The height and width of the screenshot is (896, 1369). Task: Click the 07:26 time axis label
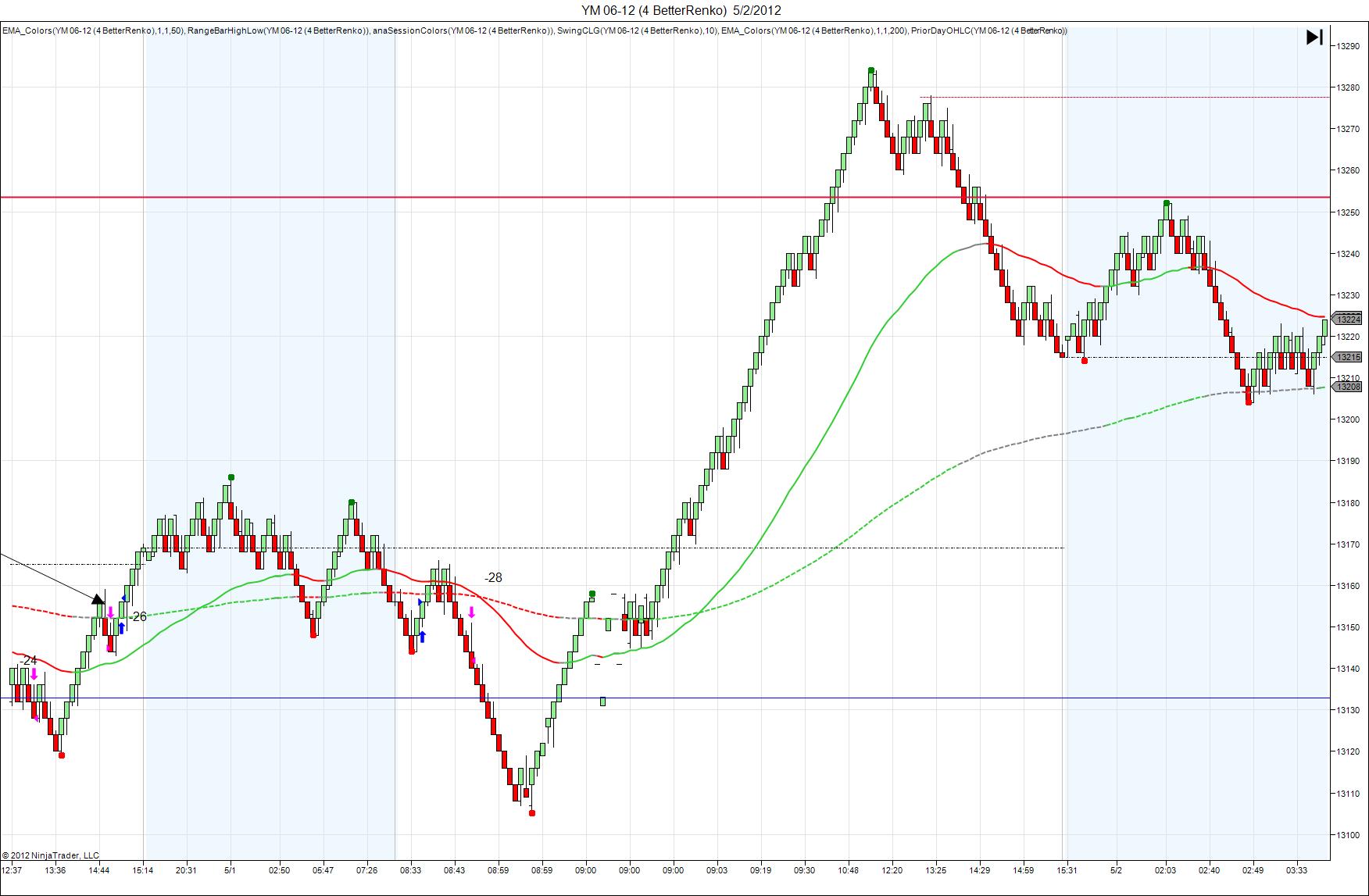(x=366, y=870)
